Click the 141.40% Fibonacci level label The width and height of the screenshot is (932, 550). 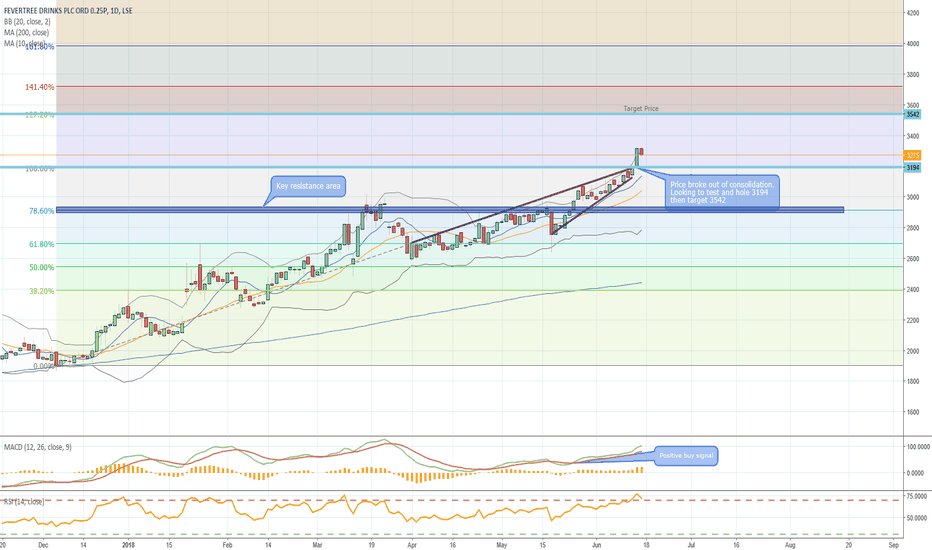(x=40, y=87)
